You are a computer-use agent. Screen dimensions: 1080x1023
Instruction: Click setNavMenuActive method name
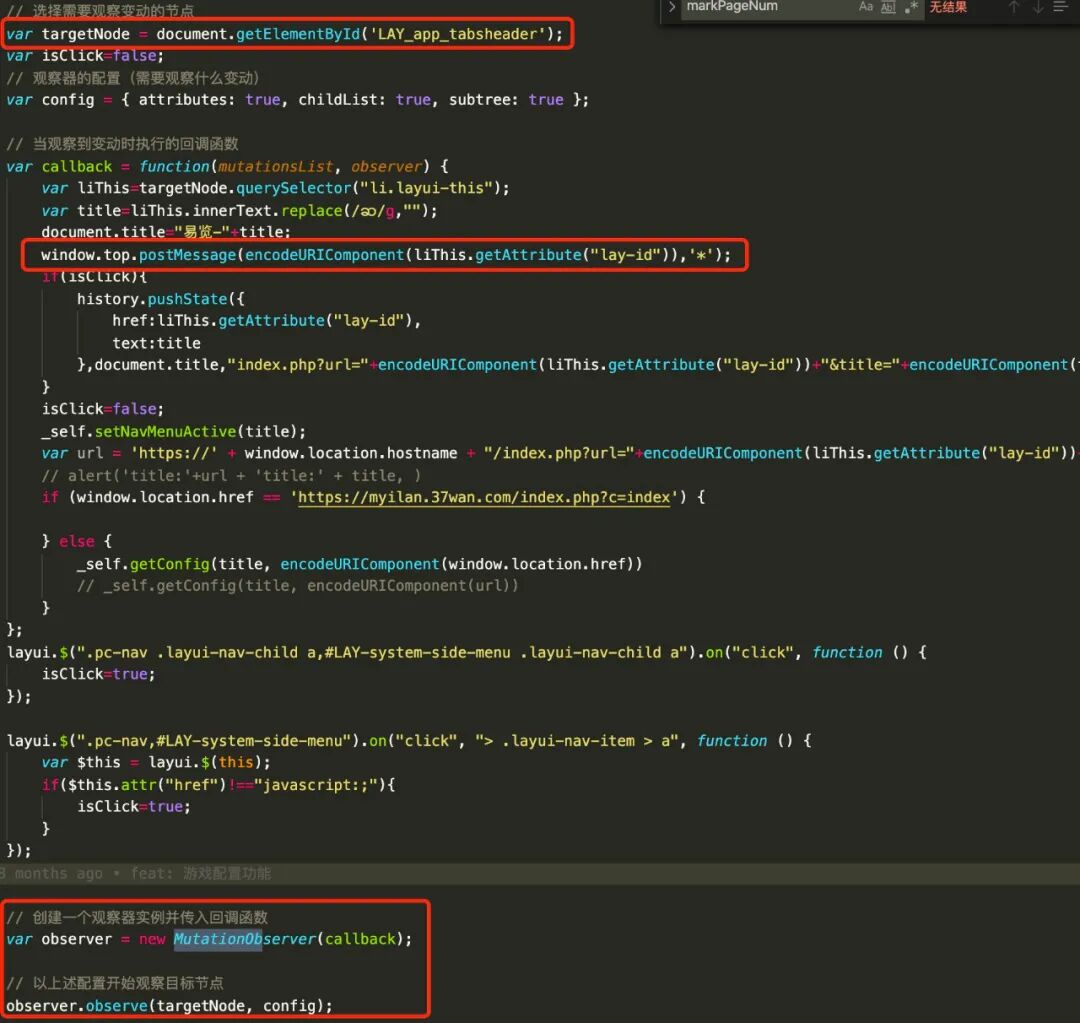pyautogui.click(x=165, y=431)
